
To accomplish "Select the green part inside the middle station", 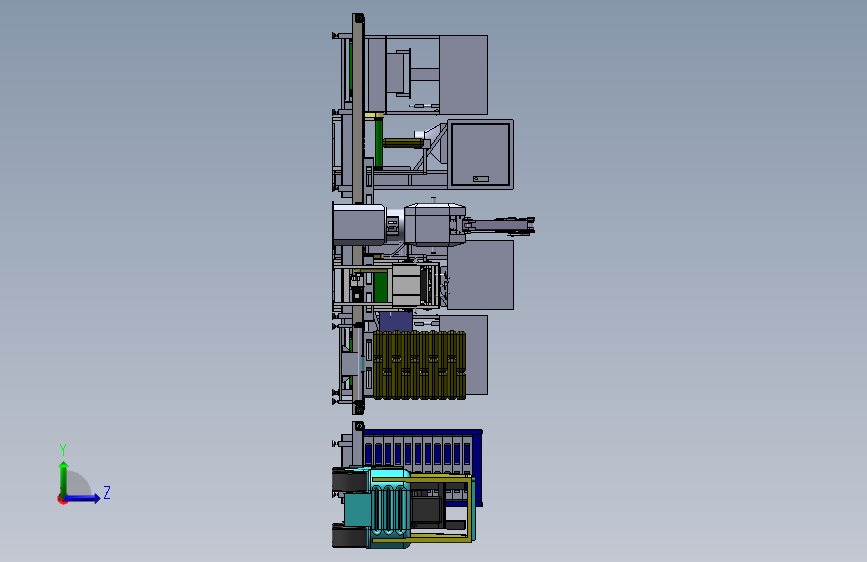I will click(x=380, y=287).
